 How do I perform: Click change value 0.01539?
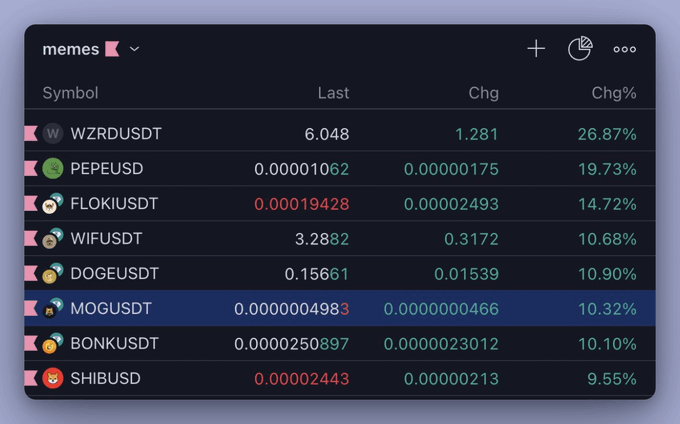(466, 274)
